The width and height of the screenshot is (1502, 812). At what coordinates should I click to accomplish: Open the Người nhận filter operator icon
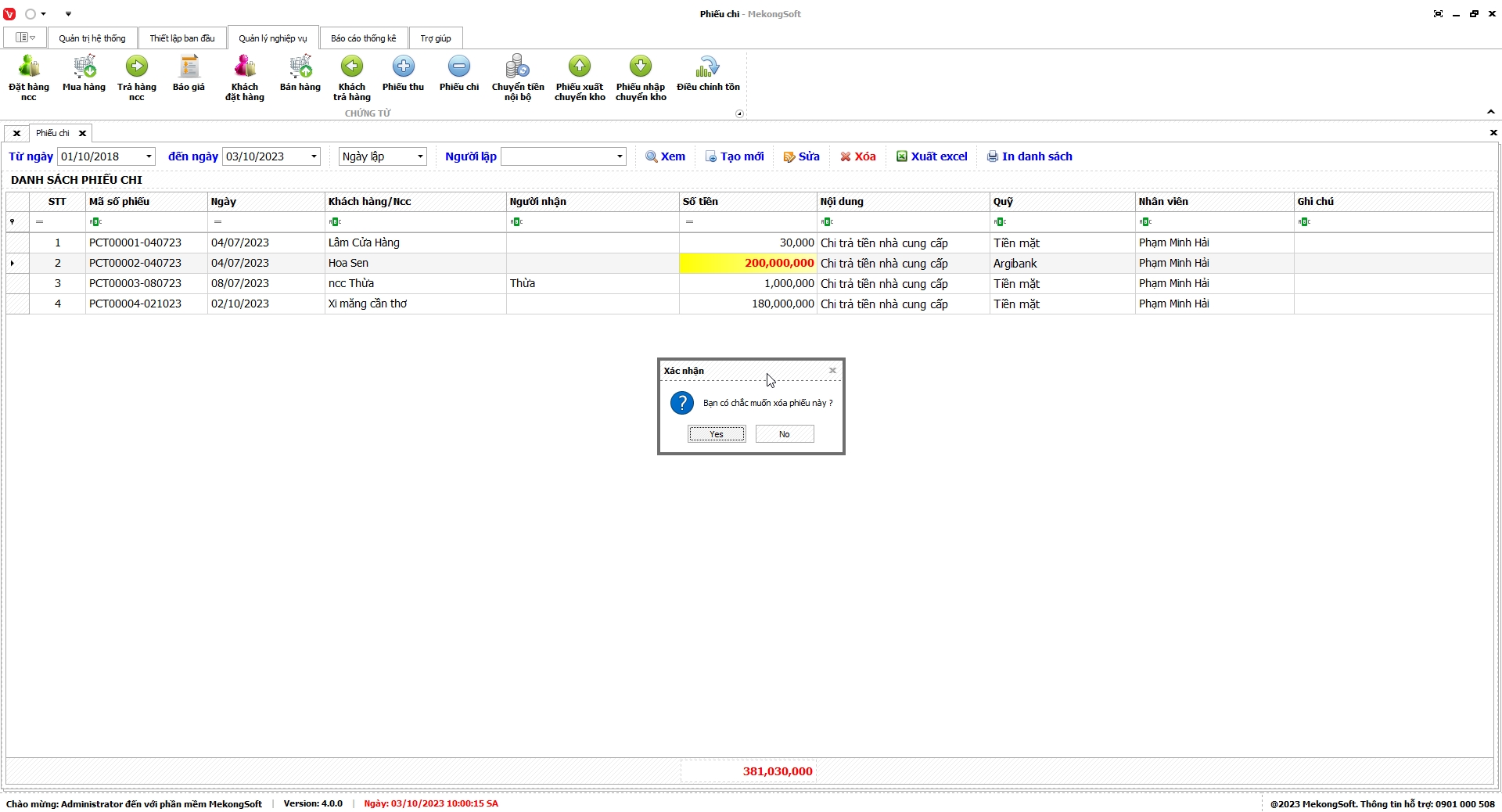pyautogui.click(x=516, y=222)
